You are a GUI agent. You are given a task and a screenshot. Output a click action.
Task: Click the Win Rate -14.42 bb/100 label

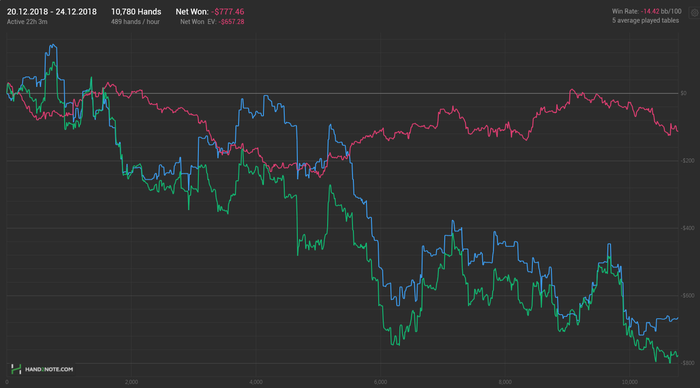pyautogui.click(x=646, y=11)
